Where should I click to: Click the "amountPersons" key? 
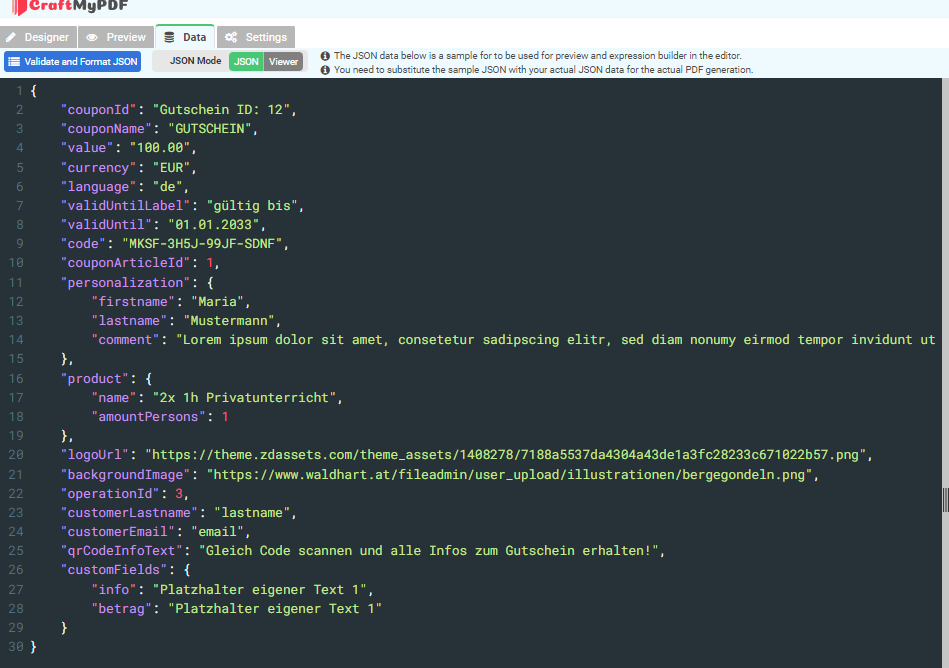[148, 417]
